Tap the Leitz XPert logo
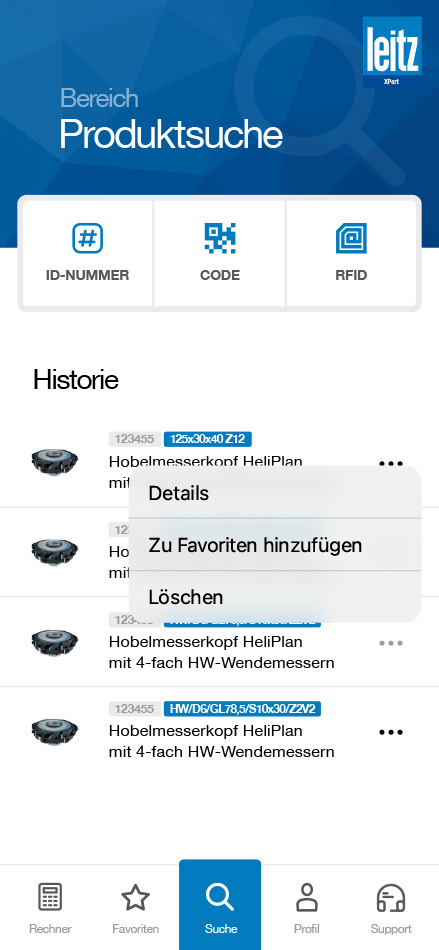The image size is (439, 950). (392, 54)
